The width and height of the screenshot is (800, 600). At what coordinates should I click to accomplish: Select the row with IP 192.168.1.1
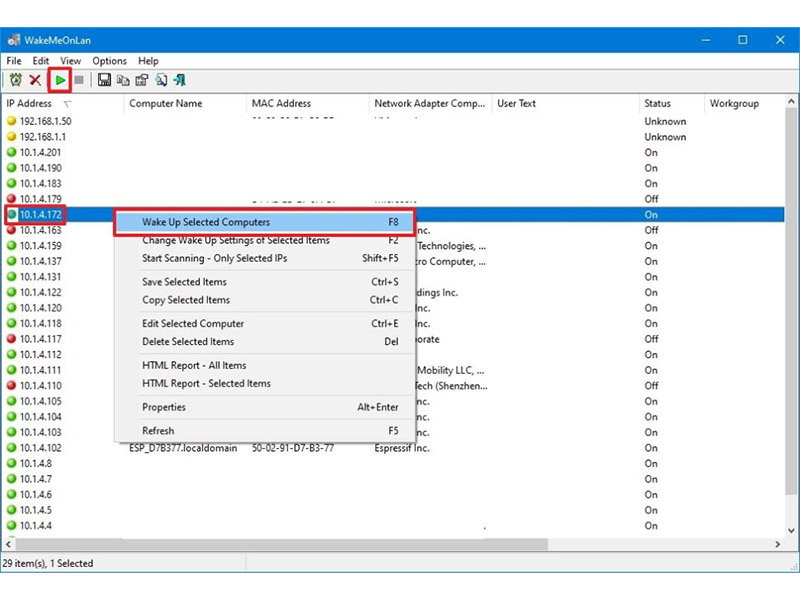(393, 137)
